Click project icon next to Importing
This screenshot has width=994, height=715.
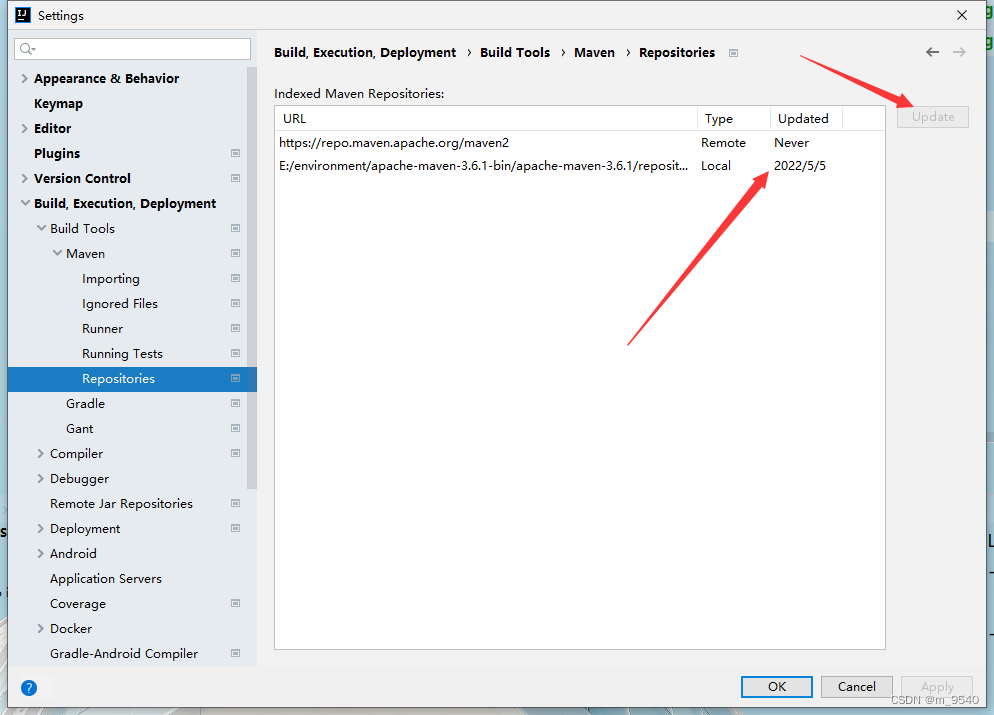point(235,278)
